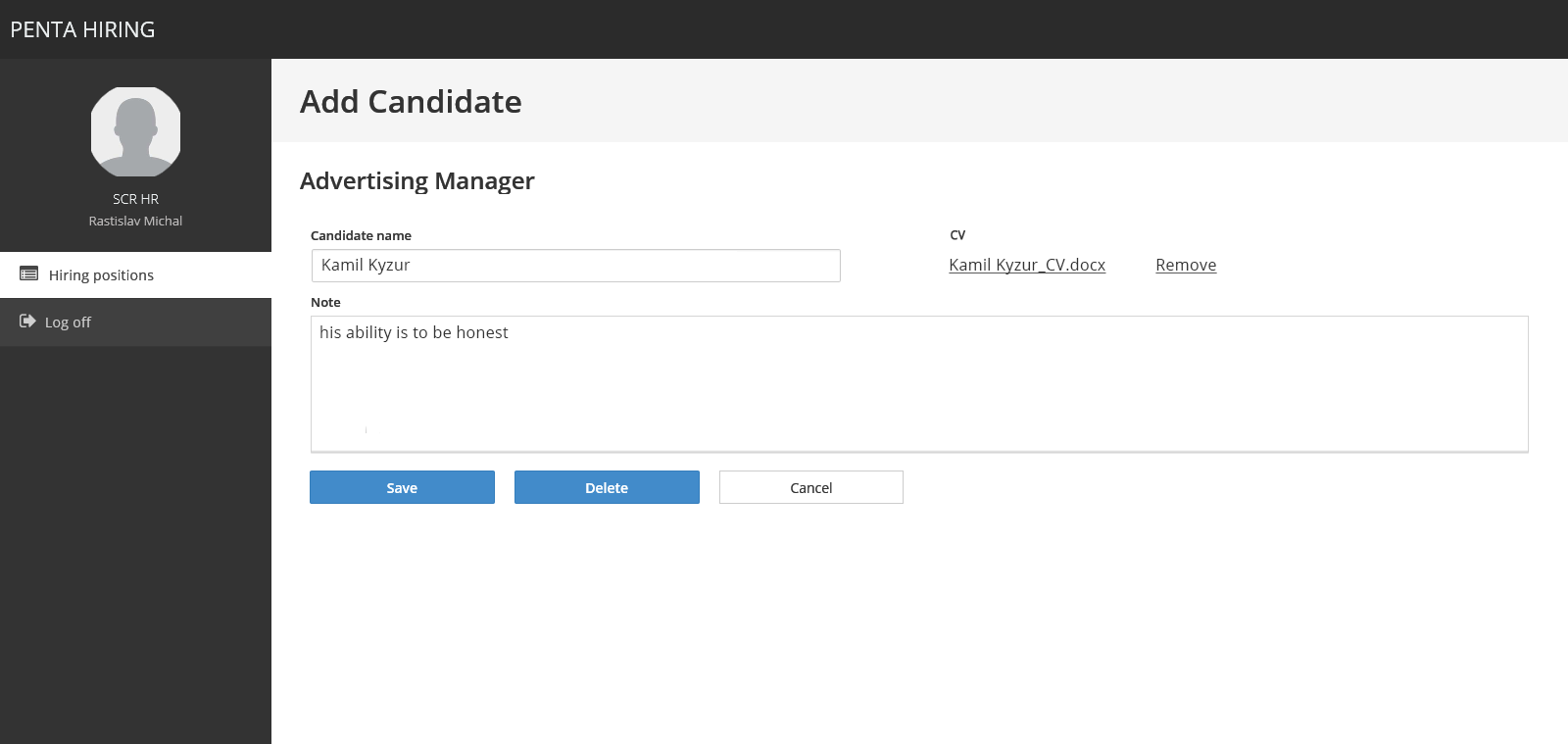Select the Log off menu entry
This screenshot has height=744, width=1568.
68,322
